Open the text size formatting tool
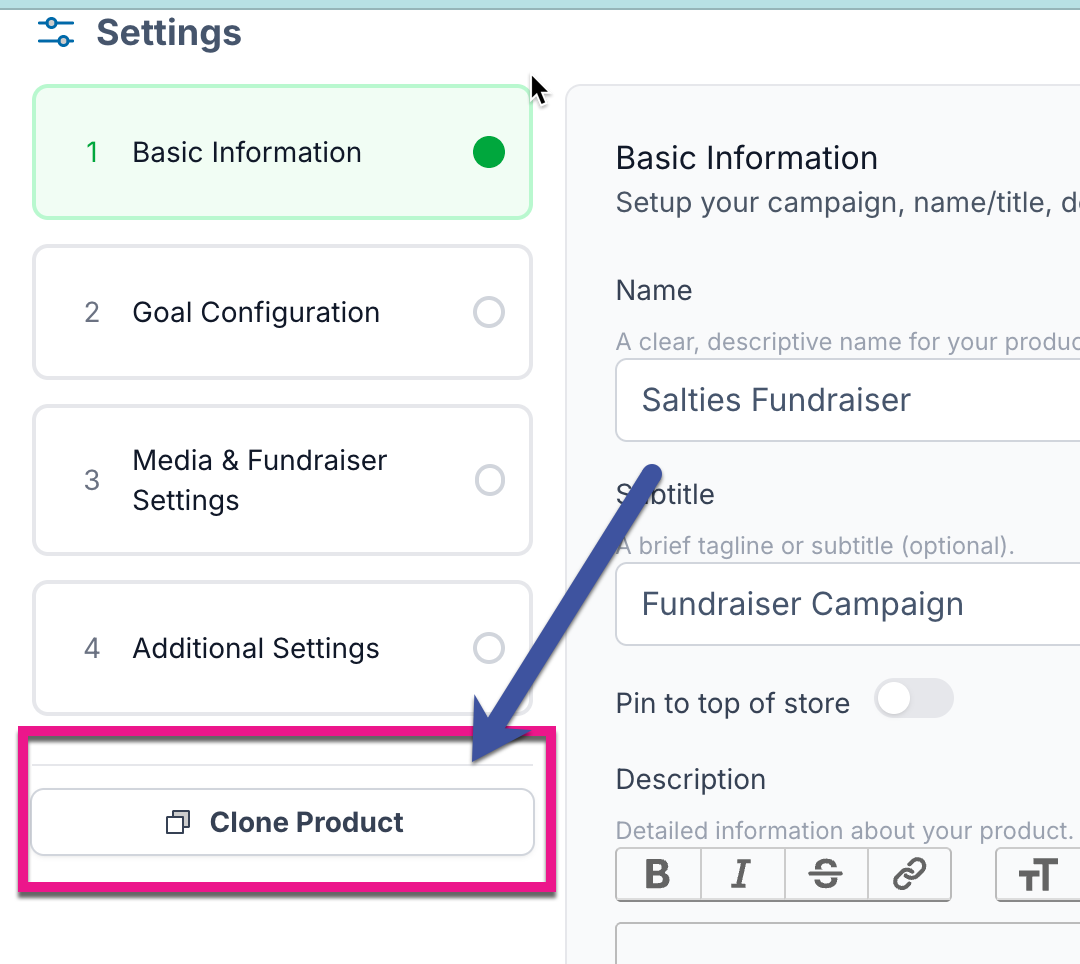Screen dimensions: 1080x964 pos(1038,875)
